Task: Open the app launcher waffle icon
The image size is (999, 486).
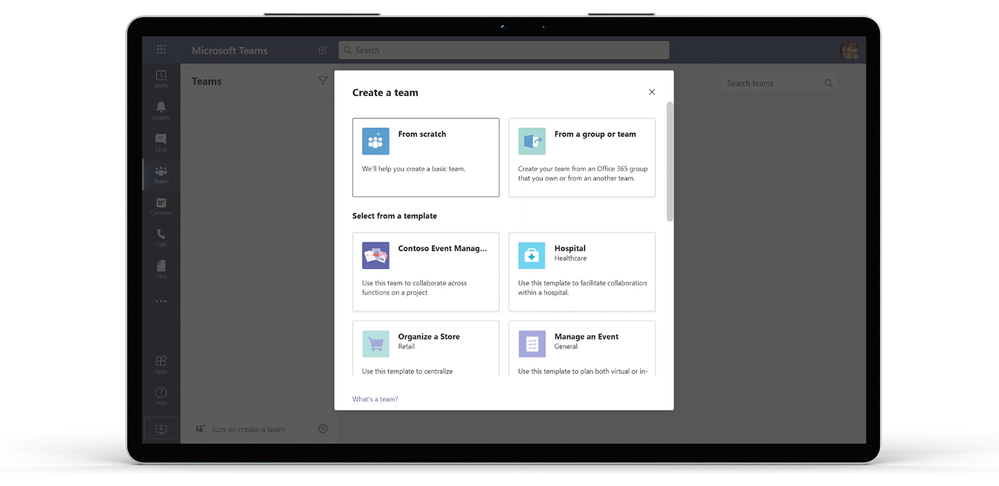Action: (x=161, y=50)
